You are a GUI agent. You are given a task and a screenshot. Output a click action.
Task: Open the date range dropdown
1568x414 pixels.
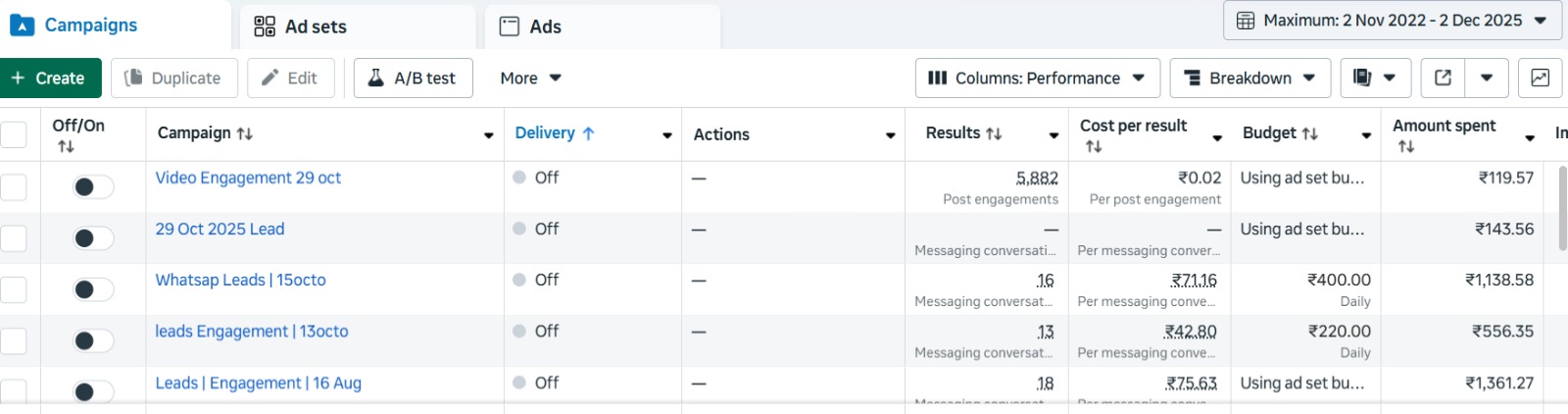coord(1392,21)
